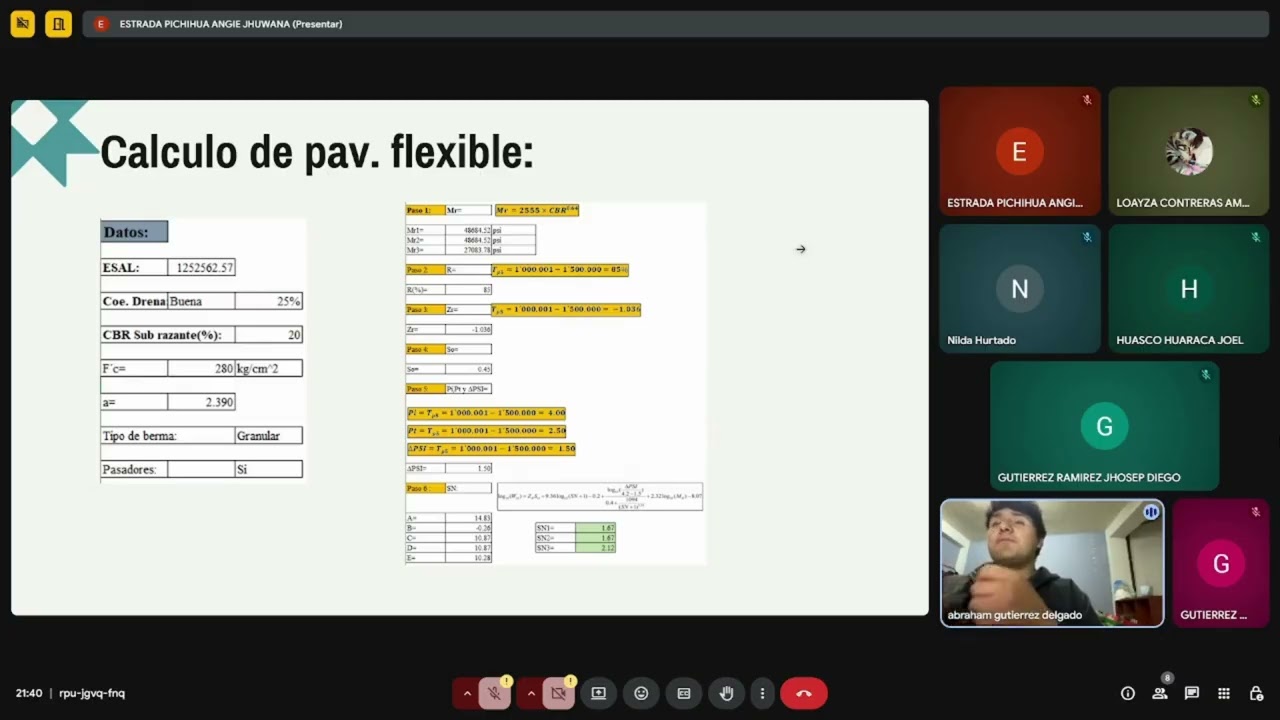
Task: Open the three-dot more options menu
Action: [x=762, y=693]
